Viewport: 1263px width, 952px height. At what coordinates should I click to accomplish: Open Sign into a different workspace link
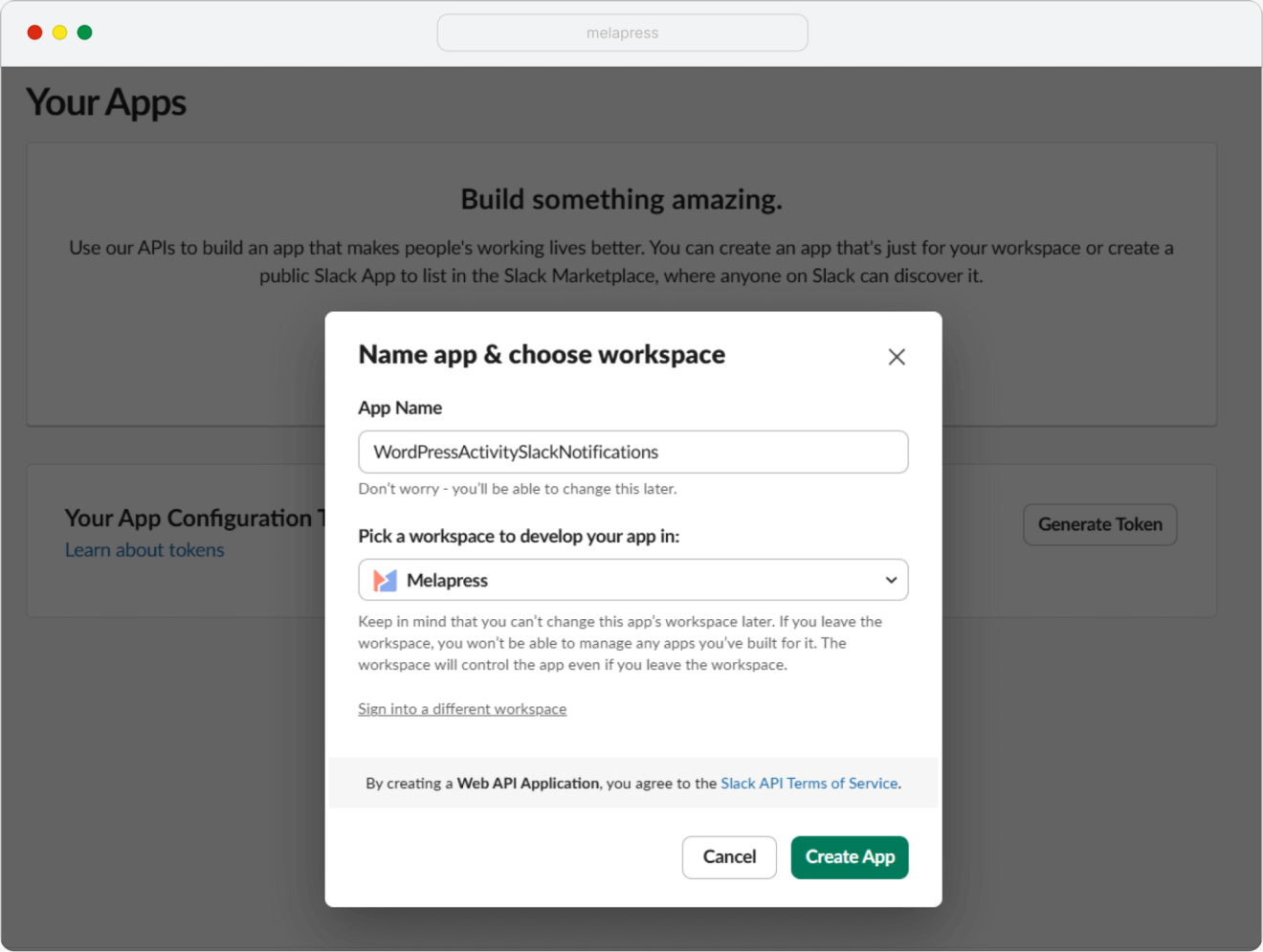462,709
